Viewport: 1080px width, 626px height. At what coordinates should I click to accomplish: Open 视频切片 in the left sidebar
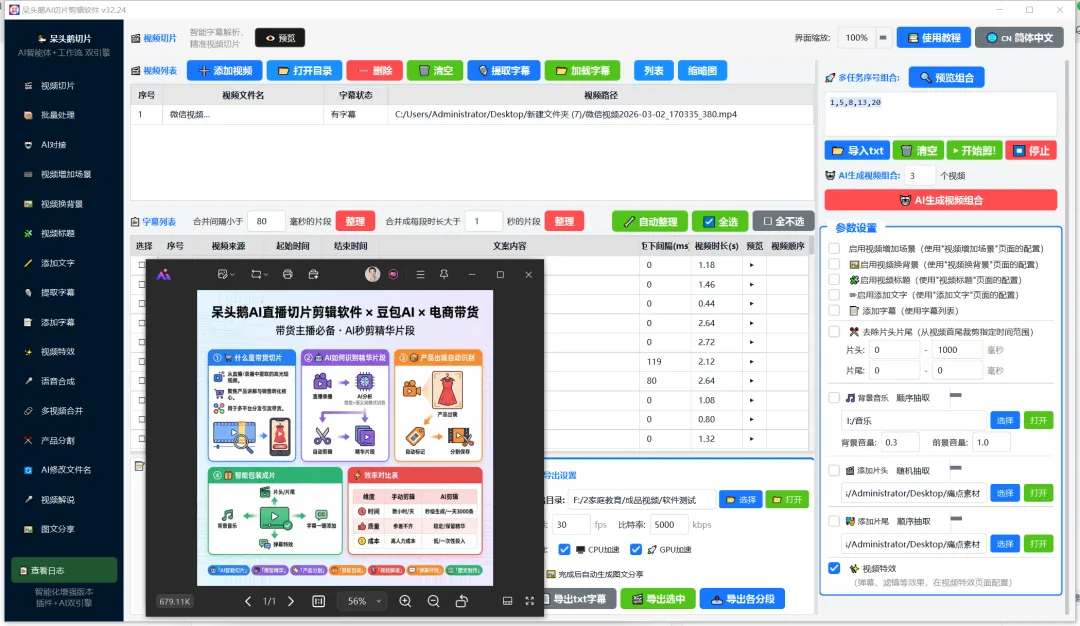57,86
